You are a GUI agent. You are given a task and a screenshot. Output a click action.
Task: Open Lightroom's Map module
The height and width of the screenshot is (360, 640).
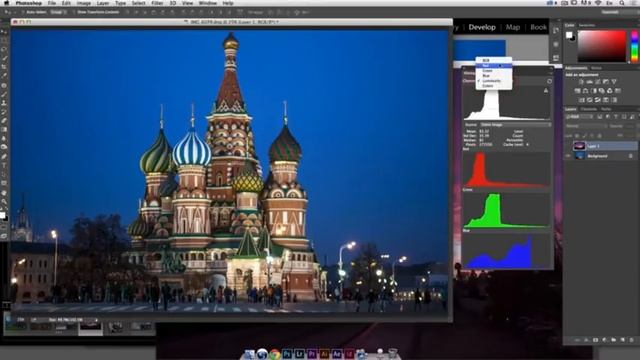(513, 27)
